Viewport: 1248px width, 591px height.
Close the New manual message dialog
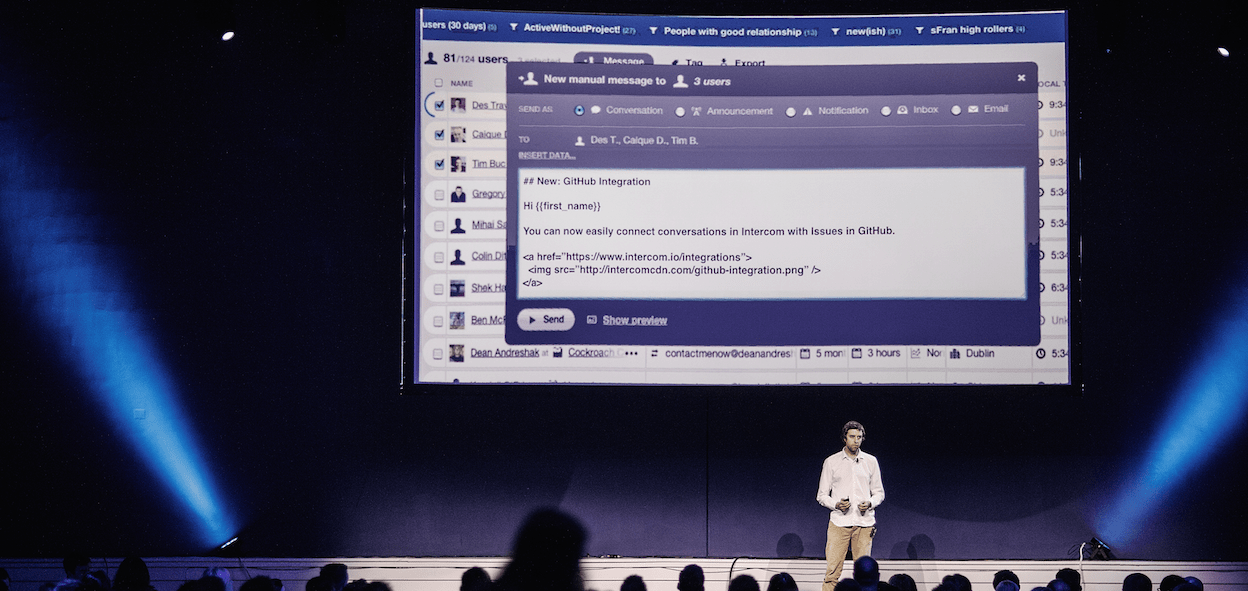[x=1021, y=78]
